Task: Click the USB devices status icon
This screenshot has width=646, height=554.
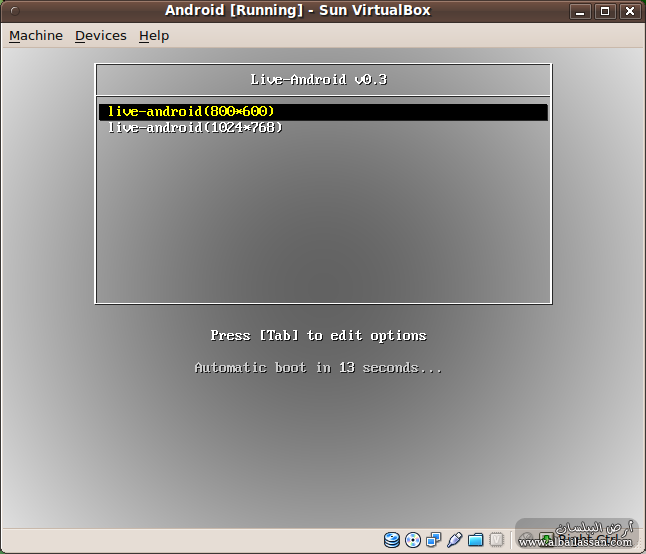Action: (x=454, y=540)
